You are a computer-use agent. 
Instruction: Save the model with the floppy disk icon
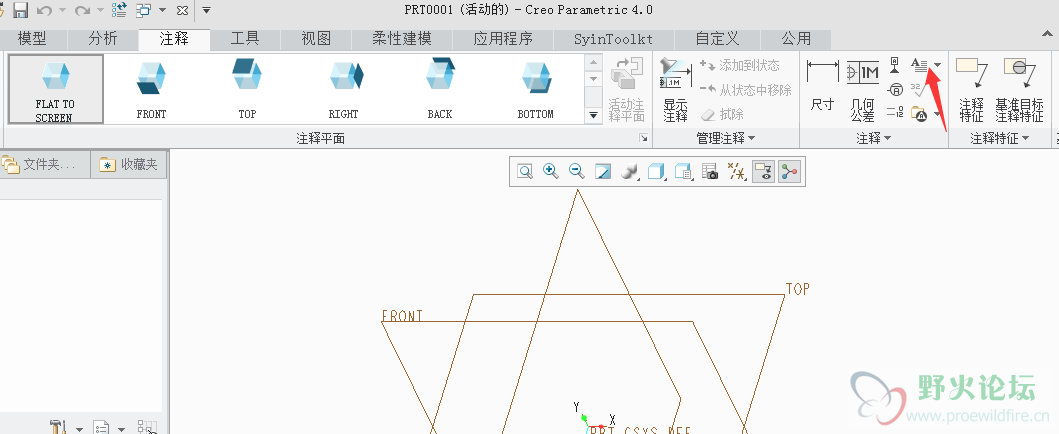tap(20, 10)
